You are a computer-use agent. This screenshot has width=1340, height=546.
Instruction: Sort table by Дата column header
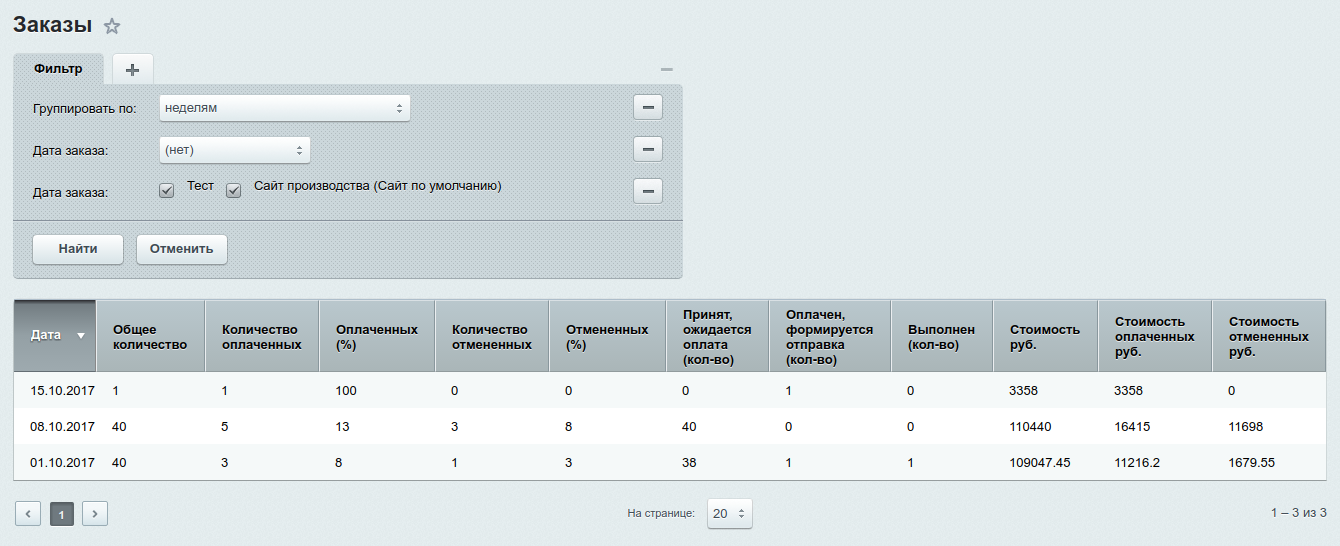pyautogui.click(x=55, y=336)
